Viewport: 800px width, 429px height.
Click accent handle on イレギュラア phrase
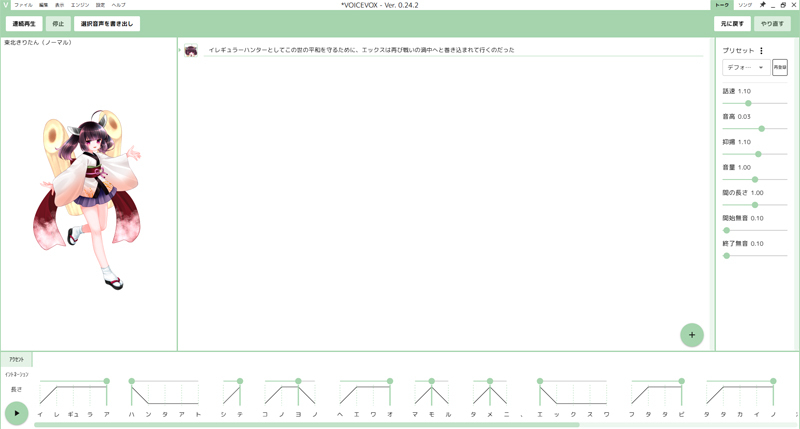(107, 381)
